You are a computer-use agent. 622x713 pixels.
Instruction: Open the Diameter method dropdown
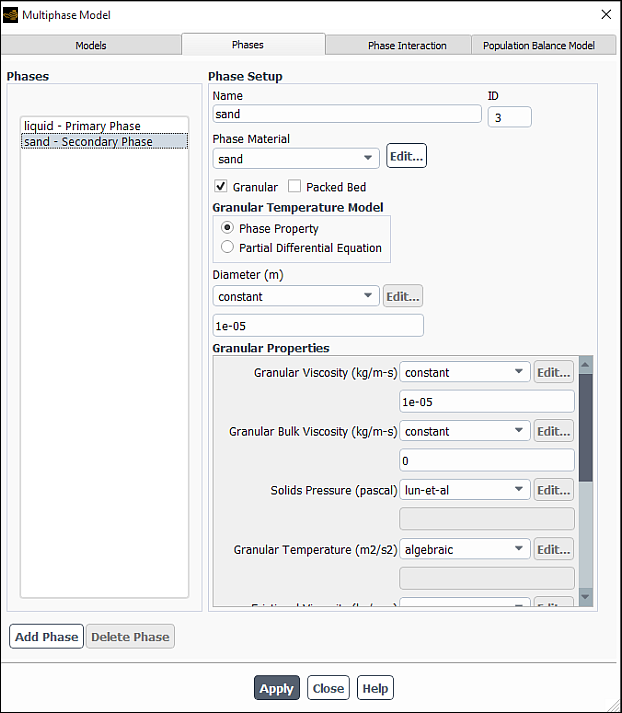point(296,296)
